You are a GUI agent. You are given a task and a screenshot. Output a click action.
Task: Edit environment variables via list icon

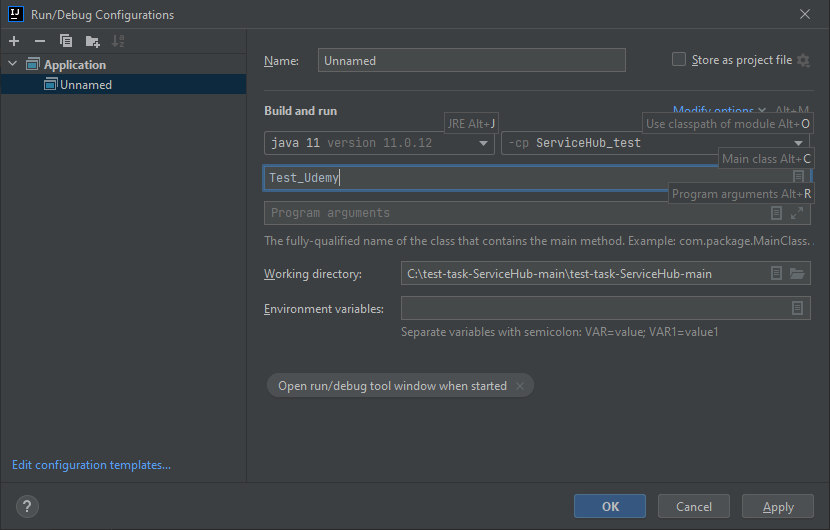[797, 308]
